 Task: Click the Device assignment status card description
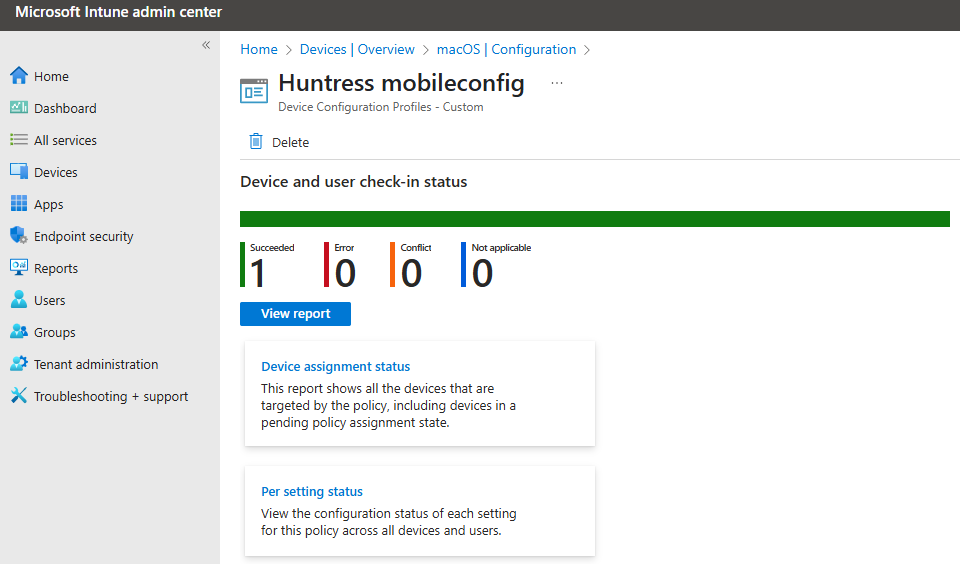pos(388,405)
